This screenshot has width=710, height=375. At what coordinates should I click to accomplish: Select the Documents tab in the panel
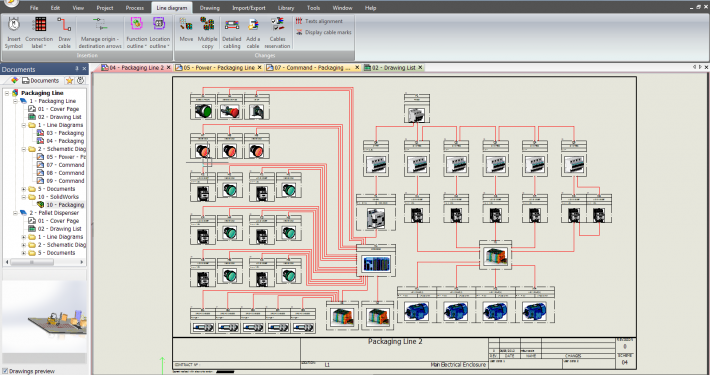pyautogui.click(x=41, y=80)
